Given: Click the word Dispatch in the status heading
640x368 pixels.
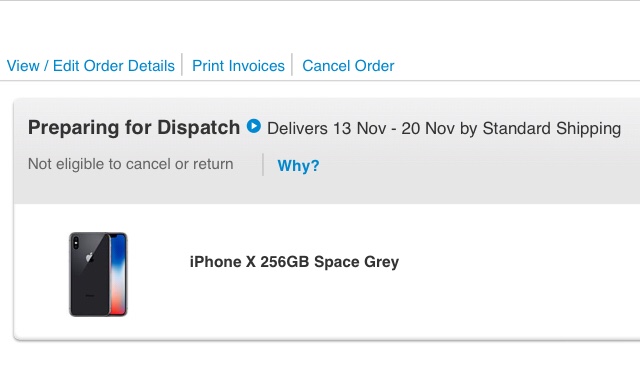Looking at the screenshot, I should pyautogui.click(x=198, y=128).
